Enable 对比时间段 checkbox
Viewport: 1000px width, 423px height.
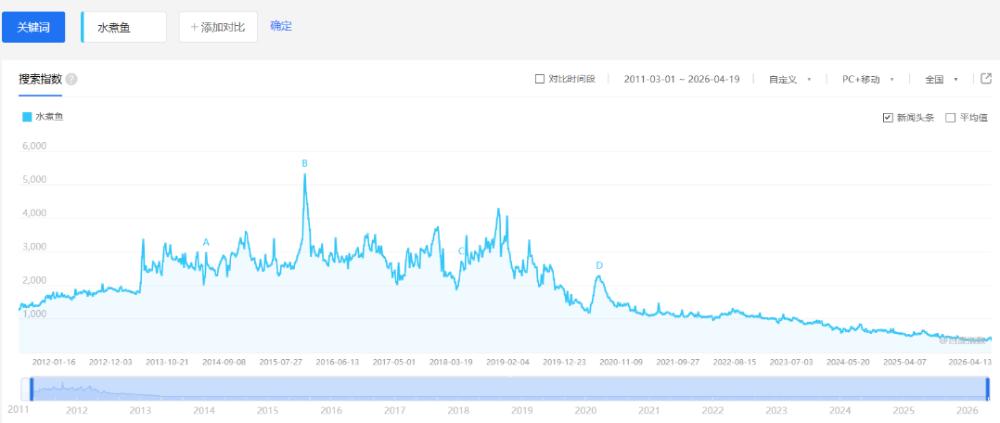coord(540,79)
